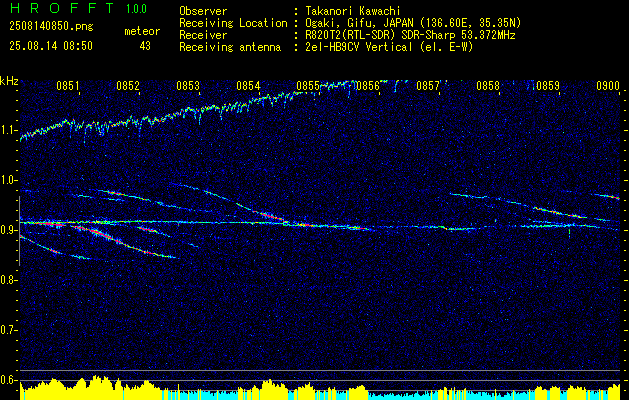Viewport: 629px width, 400px height.
Task: Click the 0857 time axis label
Action: click(x=428, y=86)
